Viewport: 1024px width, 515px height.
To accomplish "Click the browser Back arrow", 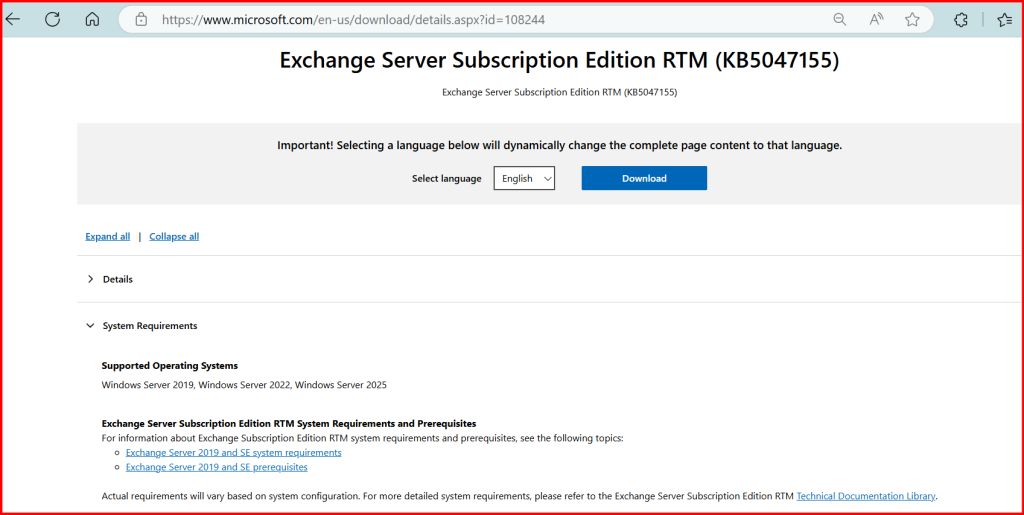I will click(13, 19).
